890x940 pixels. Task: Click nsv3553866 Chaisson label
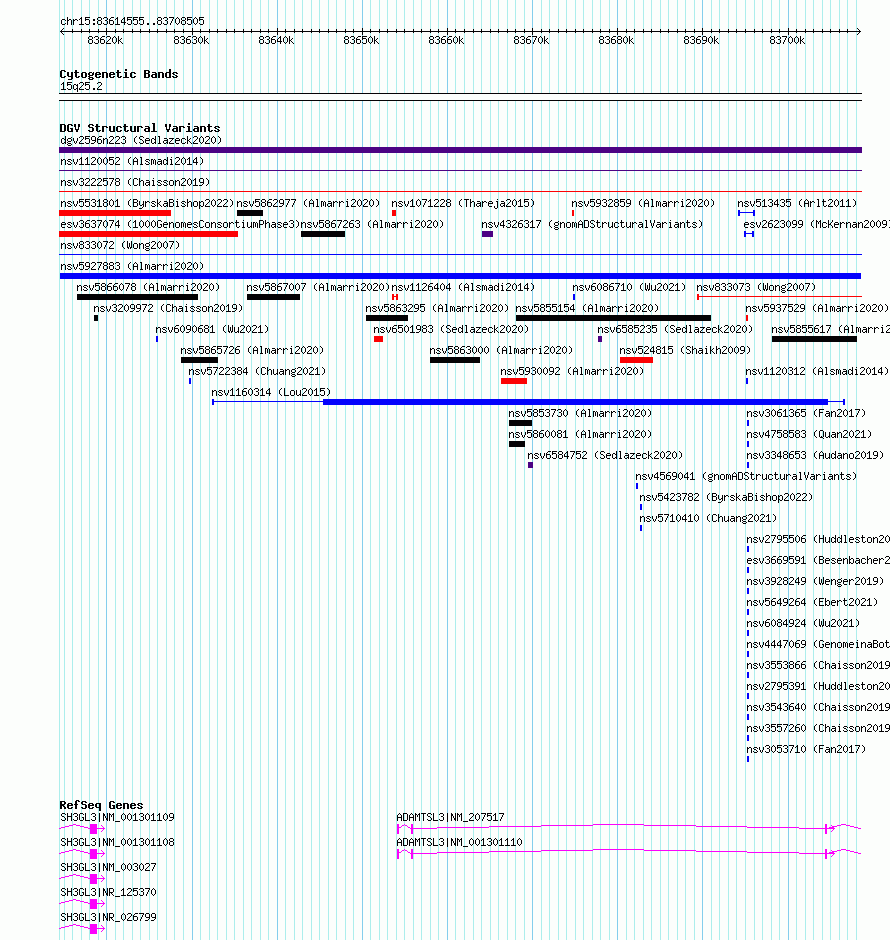point(818,665)
